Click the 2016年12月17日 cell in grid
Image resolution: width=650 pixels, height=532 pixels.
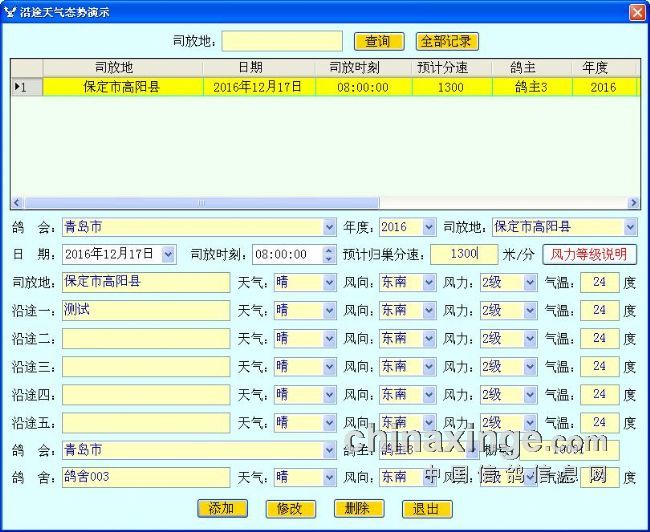point(259,87)
